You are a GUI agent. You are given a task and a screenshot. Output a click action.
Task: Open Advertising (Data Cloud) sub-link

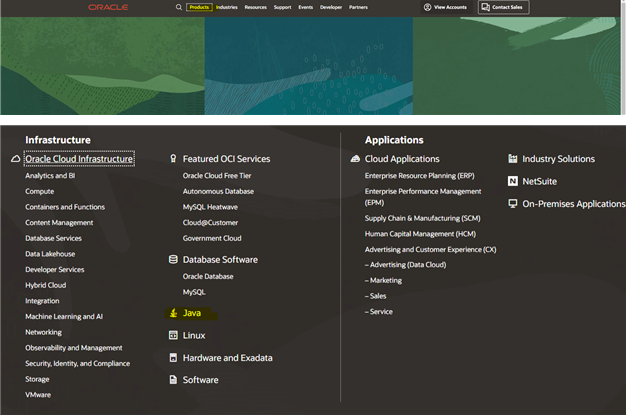(405, 264)
